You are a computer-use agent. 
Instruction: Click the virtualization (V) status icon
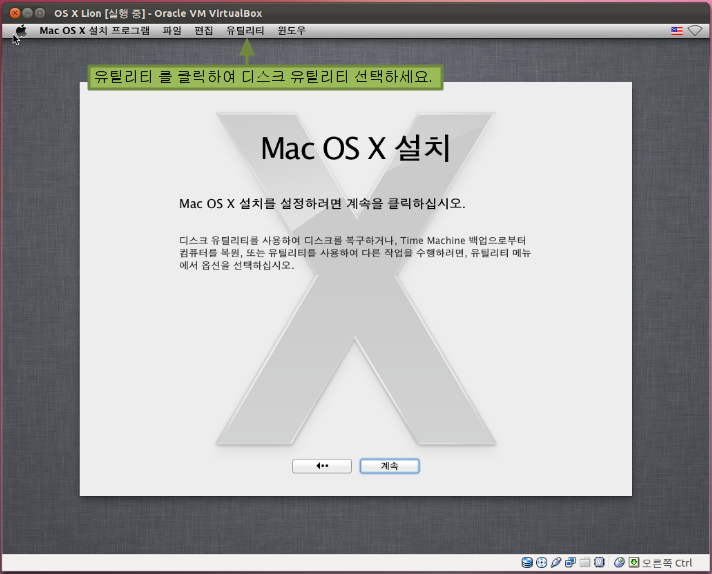[599, 563]
